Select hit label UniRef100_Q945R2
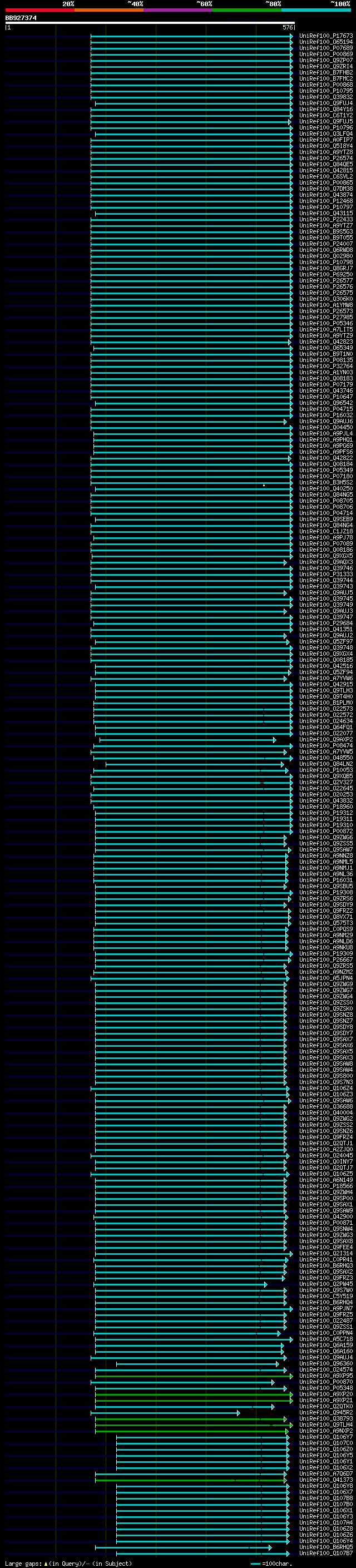The height and width of the screenshot is (1568, 356). (x=326, y=1412)
